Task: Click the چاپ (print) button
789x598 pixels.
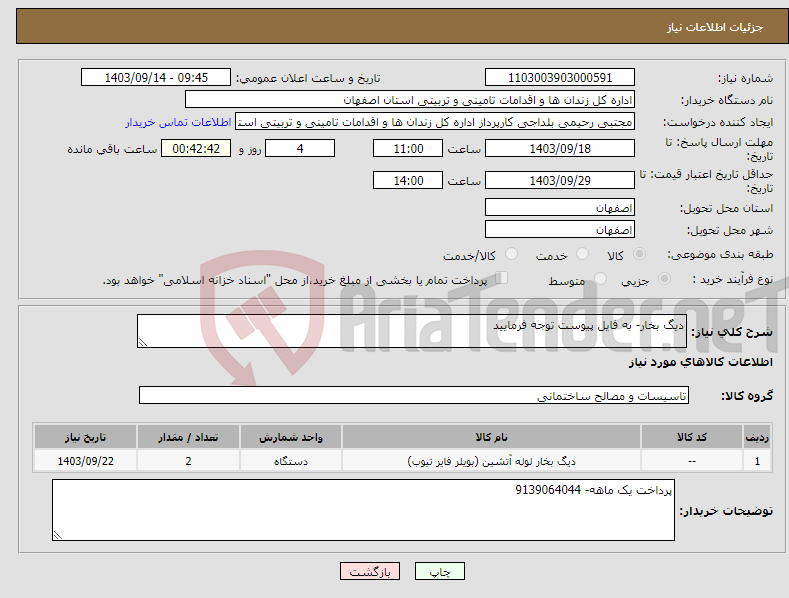Action: 439,571
